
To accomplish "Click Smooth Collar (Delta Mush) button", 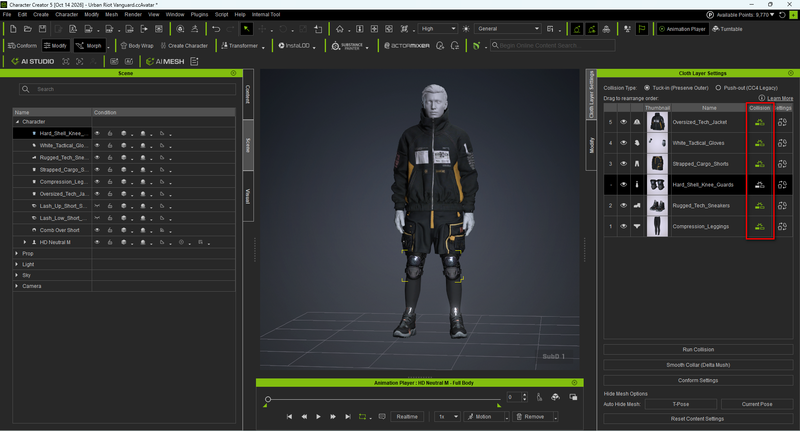I will pyautogui.click(x=698, y=365).
